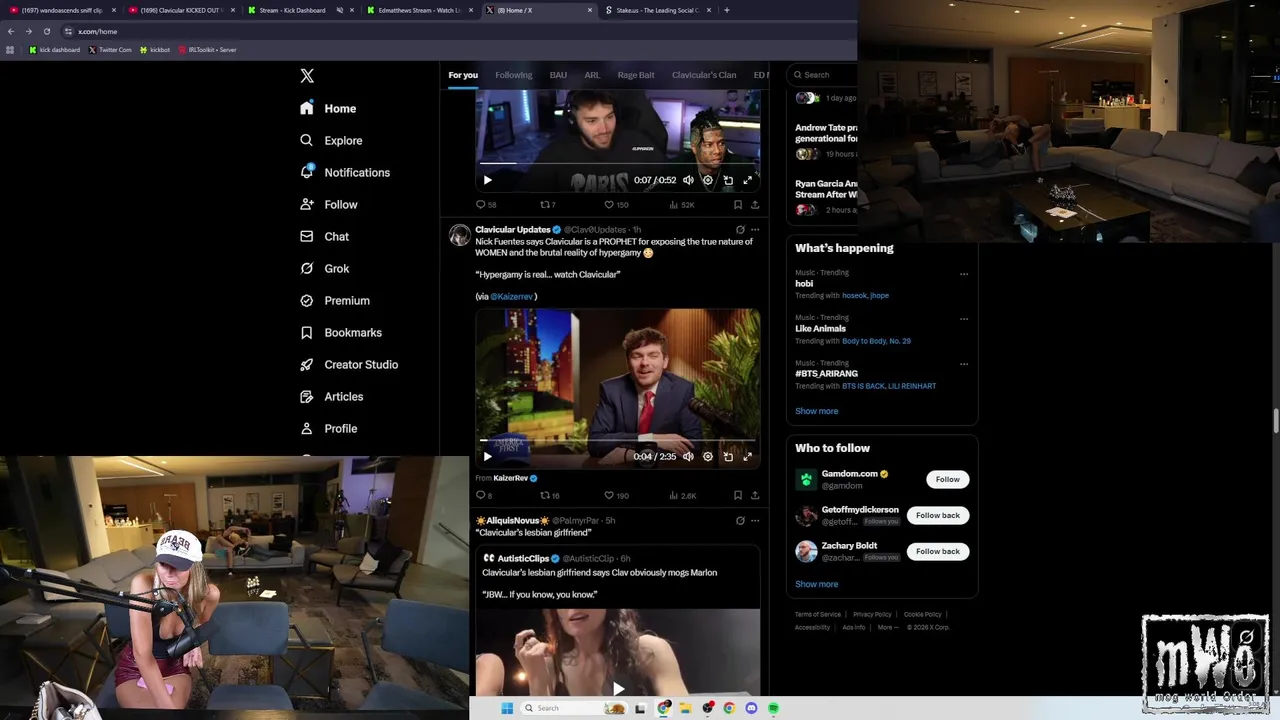Open Explore in the X sidebar

pos(331,141)
